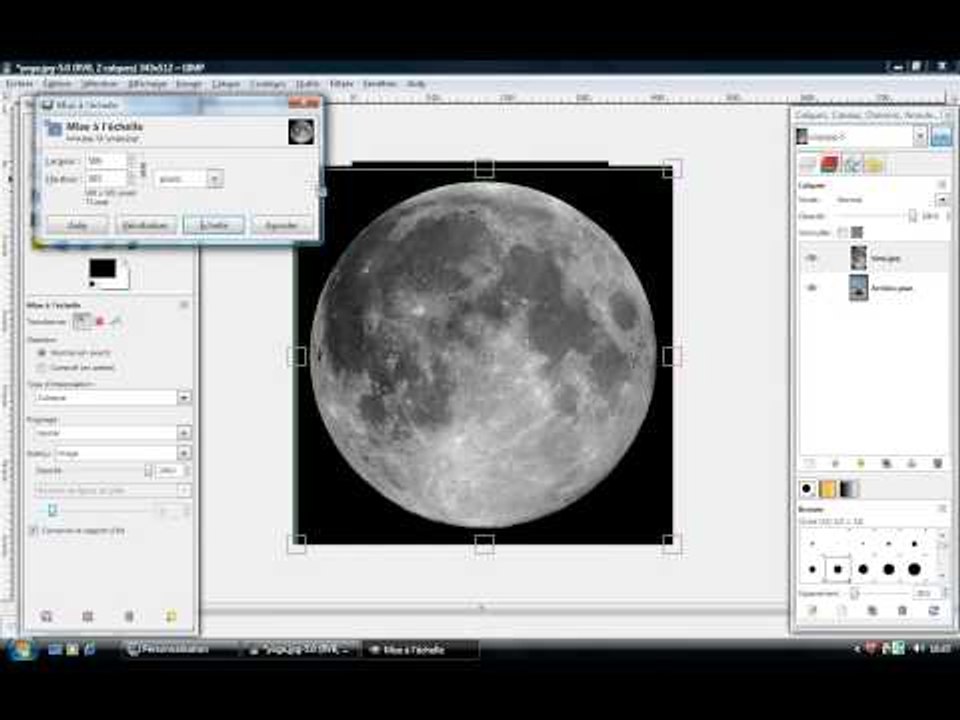Click the Réinitialiser button in scale dialog
The height and width of the screenshot is (720, 960).
145,225
